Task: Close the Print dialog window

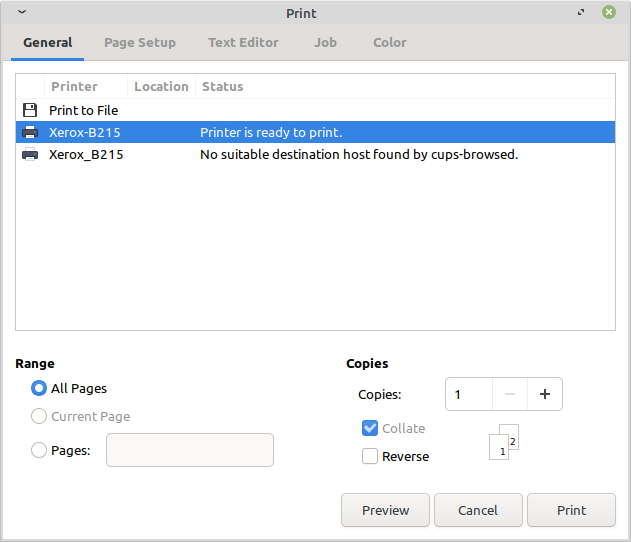Action: coord(609,13)
